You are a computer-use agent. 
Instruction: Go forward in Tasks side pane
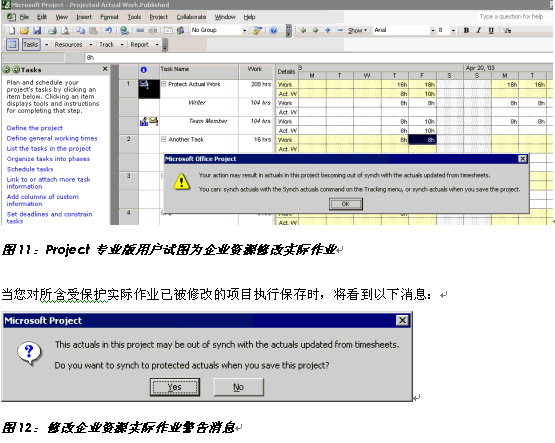coord(16,69)
